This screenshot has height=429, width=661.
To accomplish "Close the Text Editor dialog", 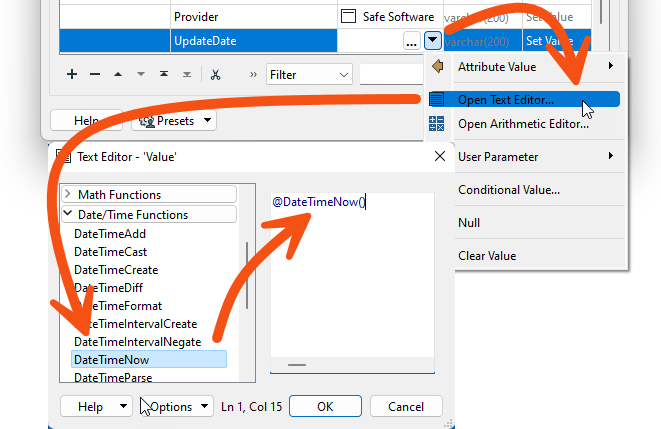I will pyautogui.click(x=440, y=156).
